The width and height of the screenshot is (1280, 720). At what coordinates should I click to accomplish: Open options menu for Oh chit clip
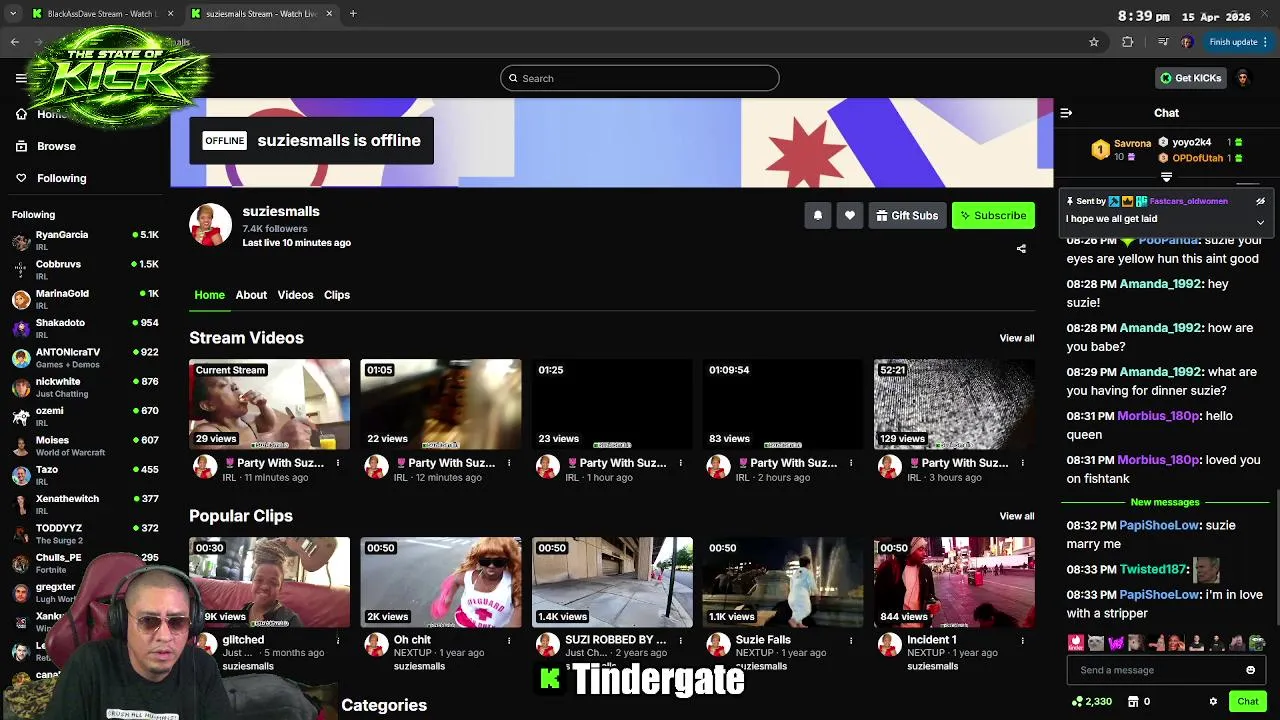[x=509, y=640]
